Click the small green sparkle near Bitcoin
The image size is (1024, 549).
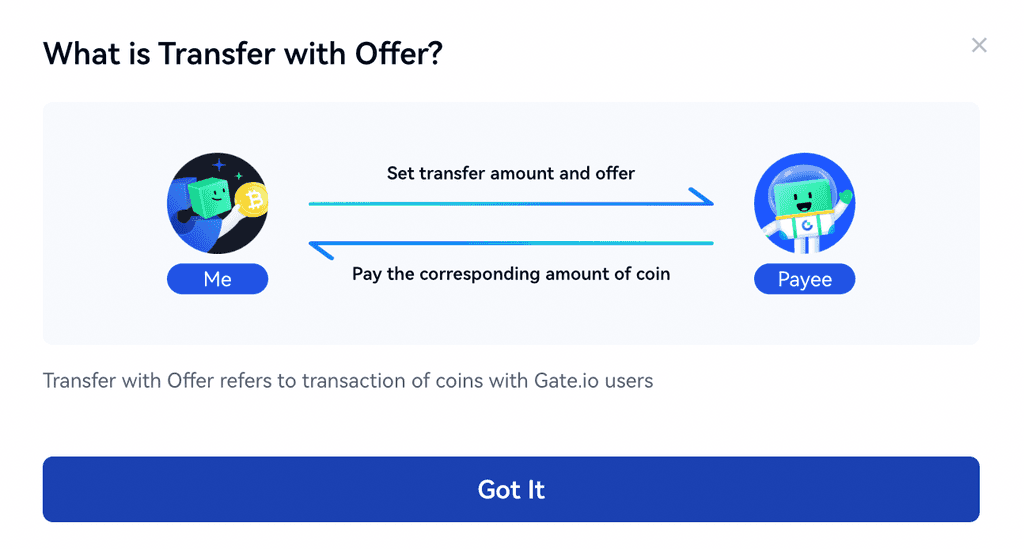tap(240, 176)
